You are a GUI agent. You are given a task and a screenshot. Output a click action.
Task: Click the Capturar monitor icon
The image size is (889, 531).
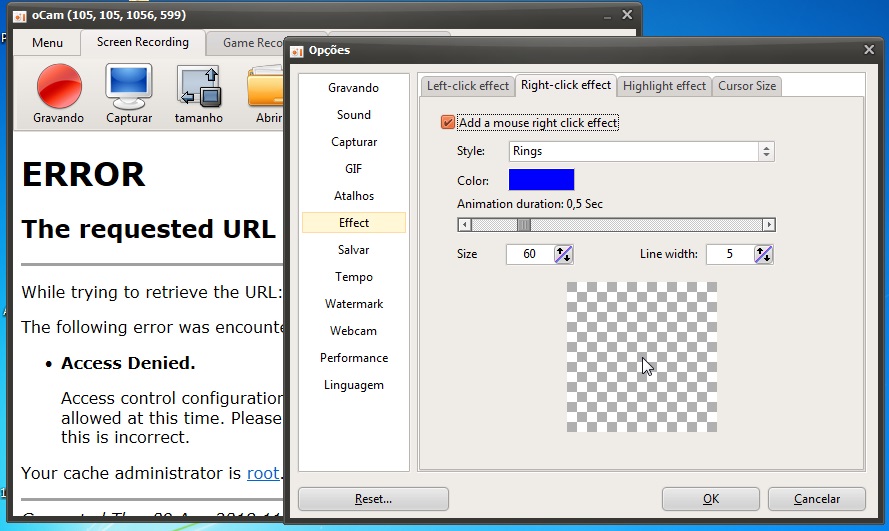[x=128, y=86]
